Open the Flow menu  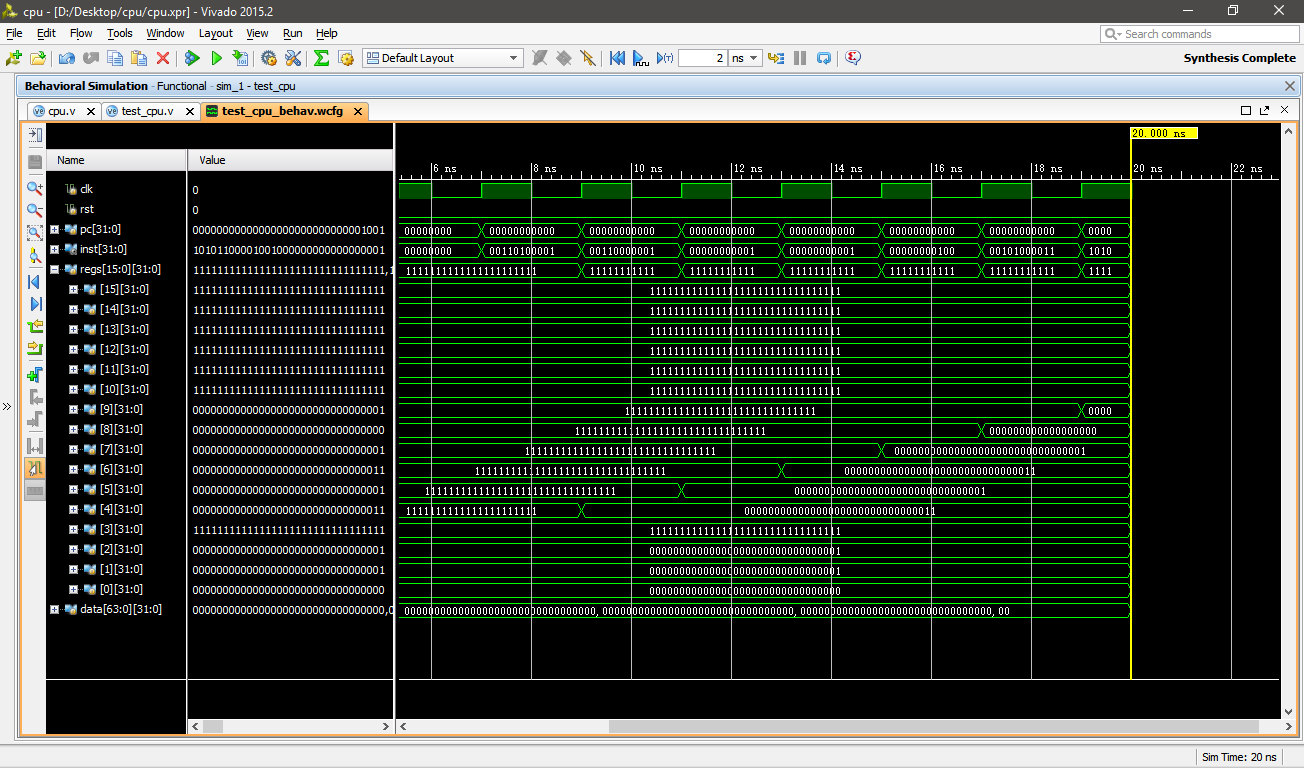pyautogui.click(x=81, y=33)
